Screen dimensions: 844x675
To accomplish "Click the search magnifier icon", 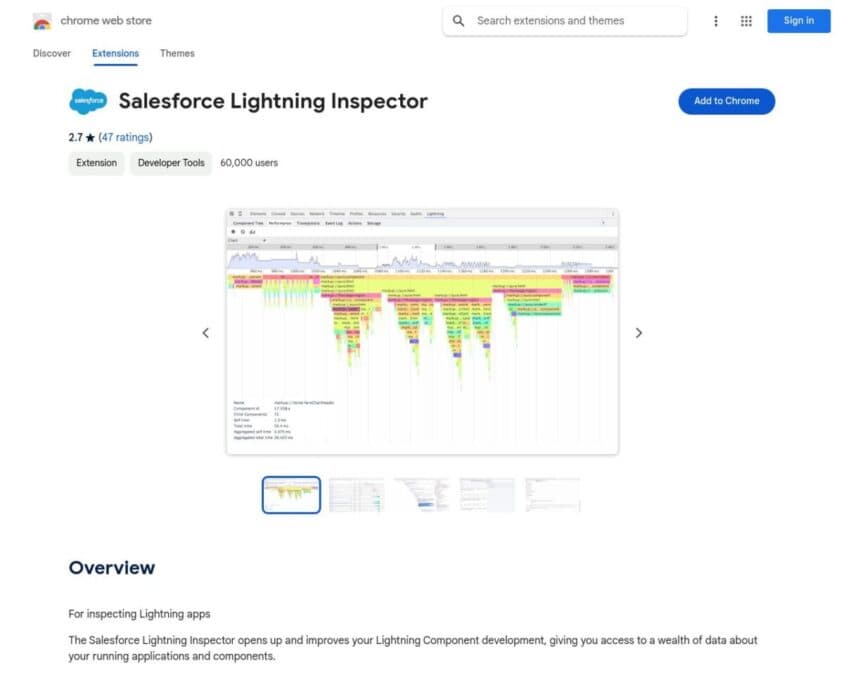I will [458, 21].
